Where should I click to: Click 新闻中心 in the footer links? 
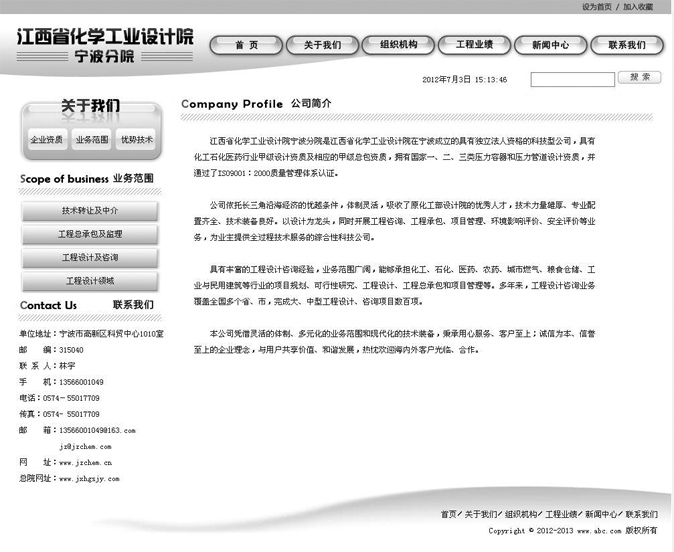pos(602,514)
